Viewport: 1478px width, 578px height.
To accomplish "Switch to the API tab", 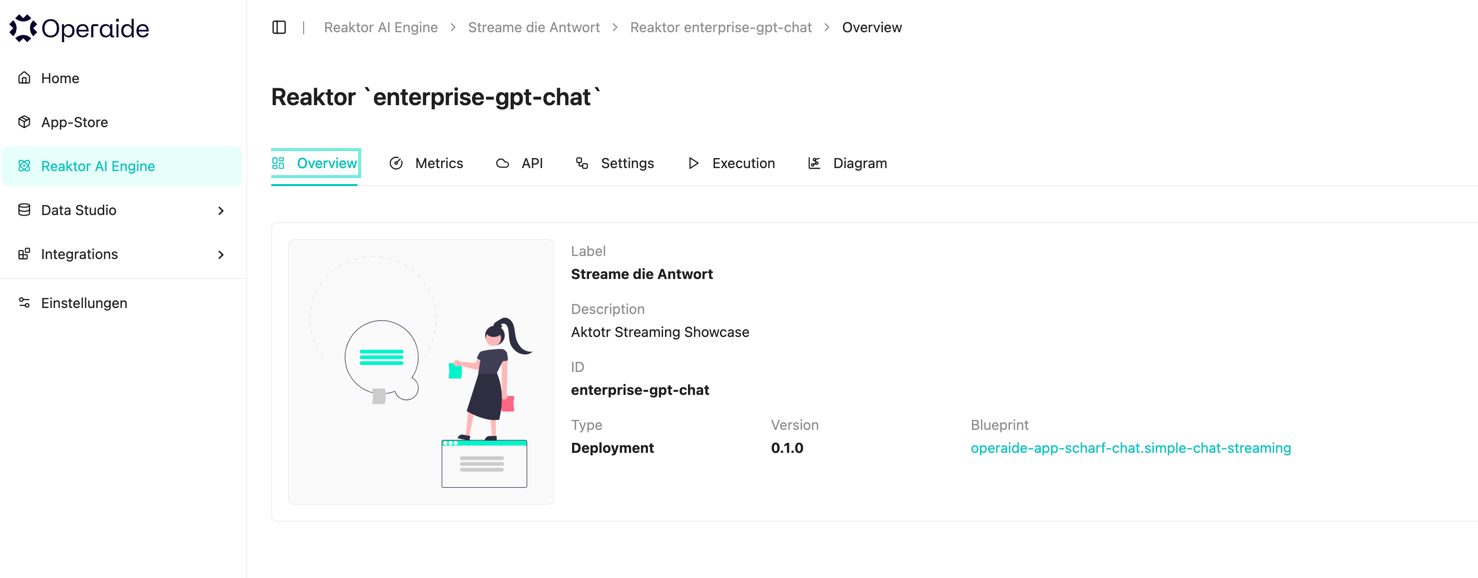I will point(520,164).
